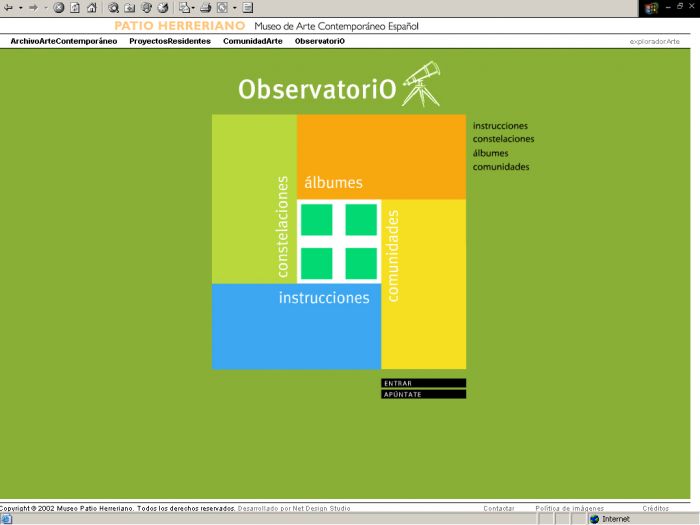Expand the Edit icon dropdown arrow

click(x=234, y=8)
